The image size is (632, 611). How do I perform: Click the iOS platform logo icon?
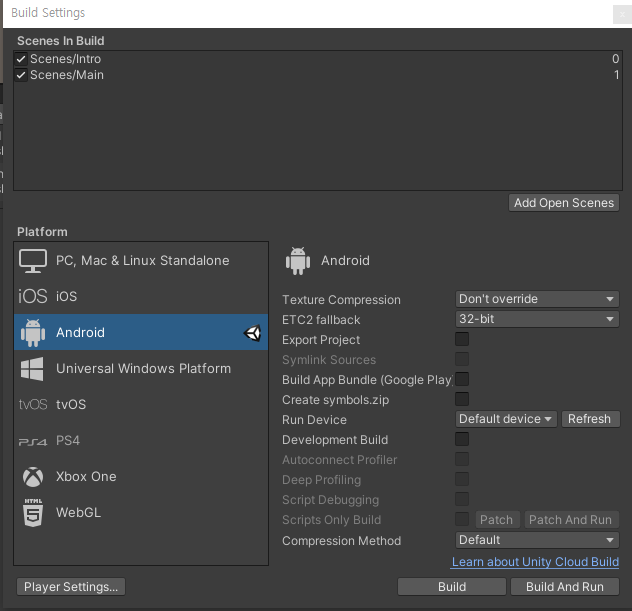(x=33, y=296)
